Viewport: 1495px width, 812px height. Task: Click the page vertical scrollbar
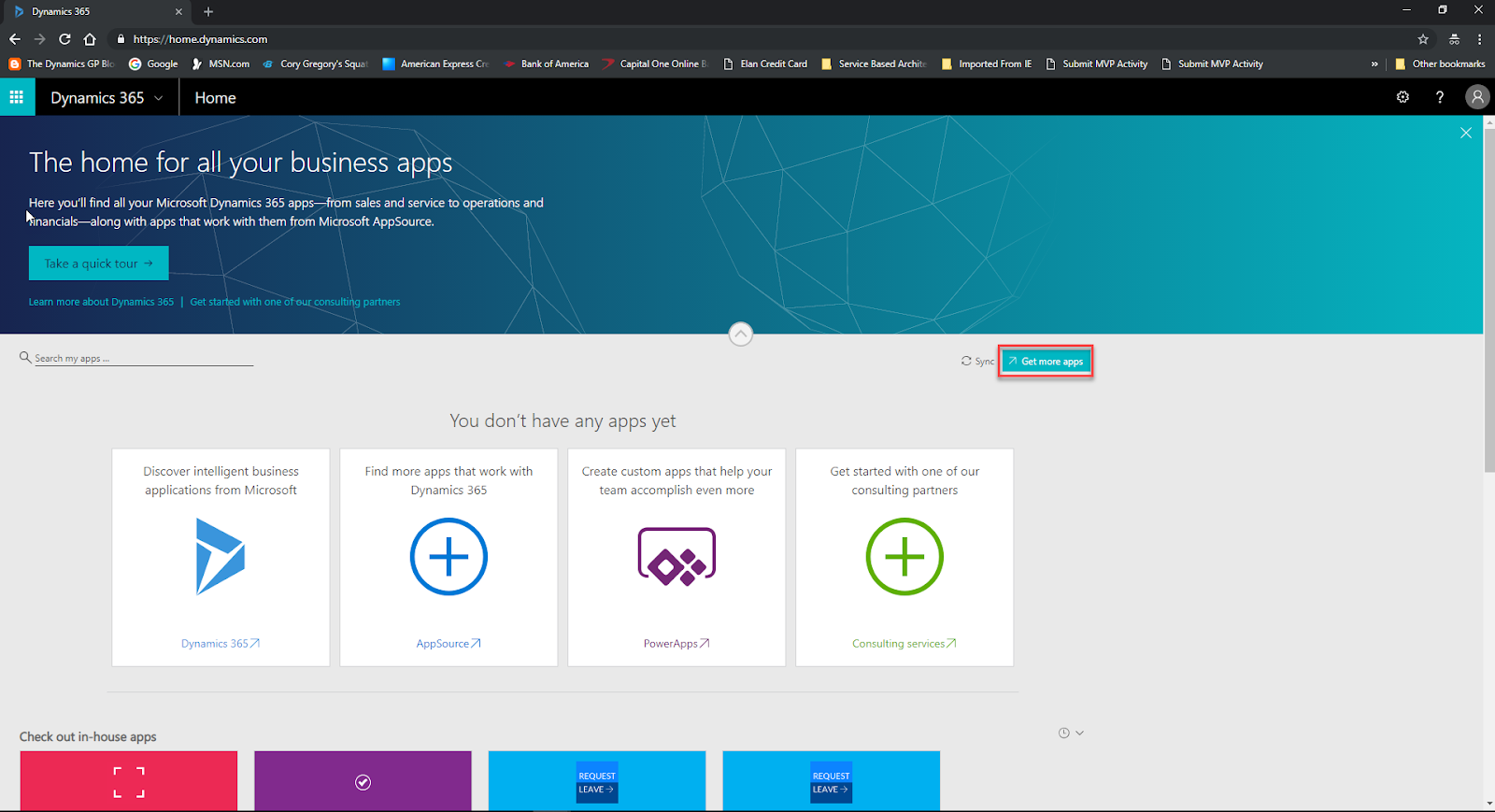coord(1489,299)
